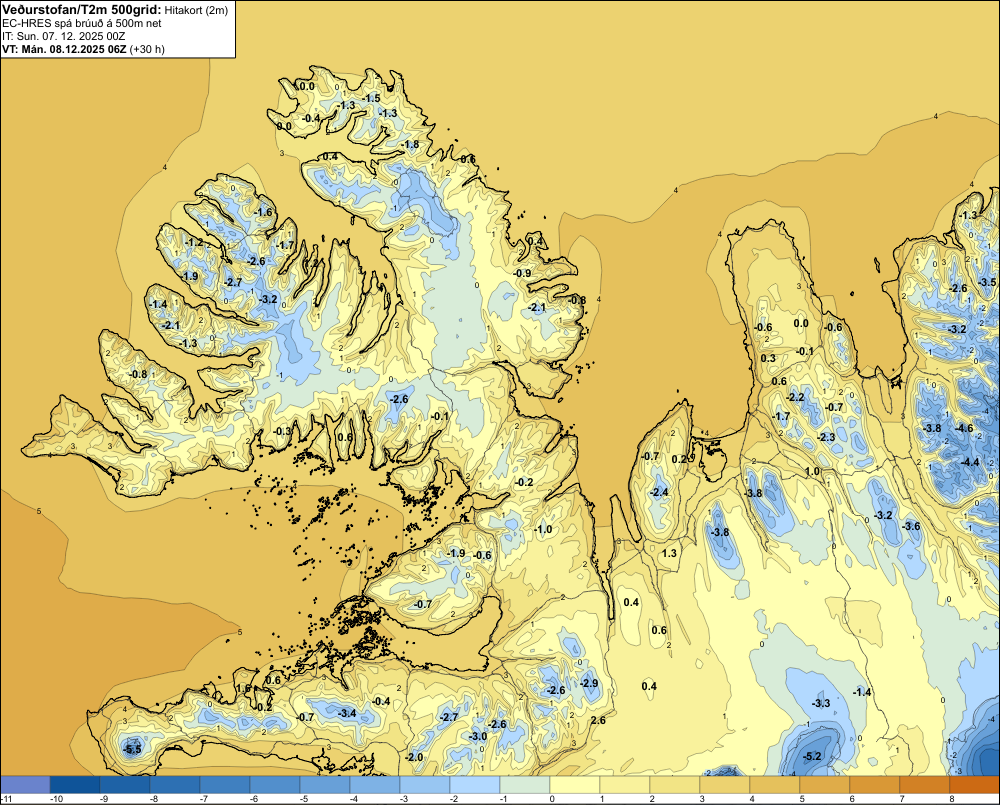Image resolution: width=1000 pixels, height=805 pixels.
Task: Click the -2.4 temperature value
Action: (659, 492)
